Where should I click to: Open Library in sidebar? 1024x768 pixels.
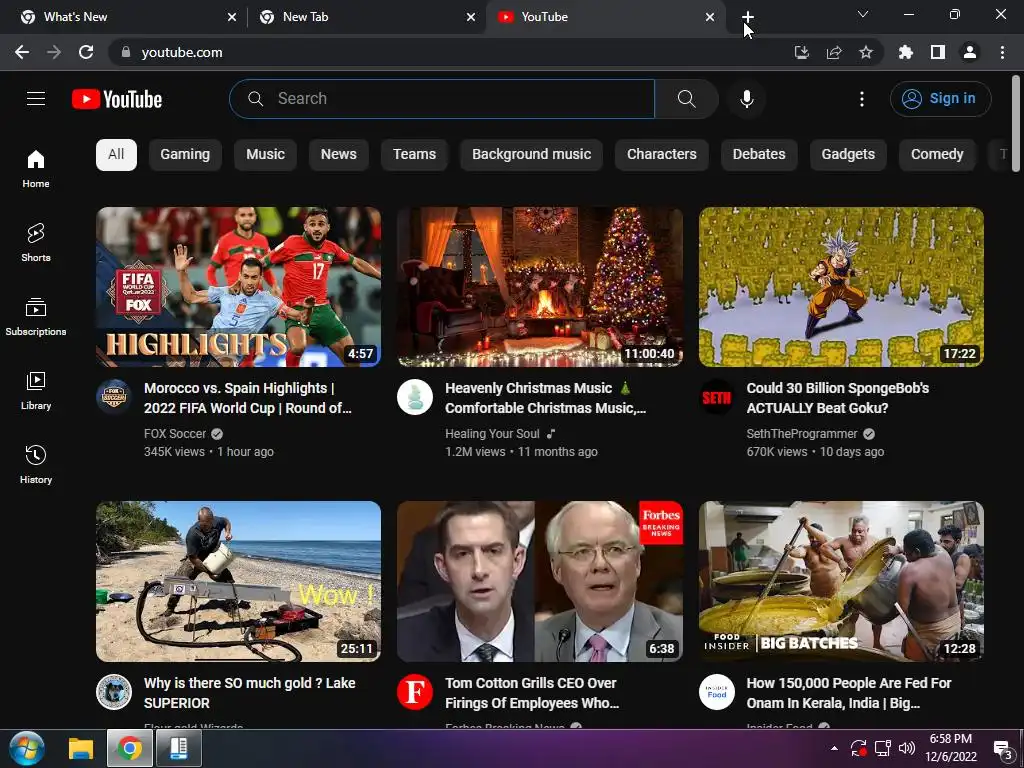(x=36, y=391)
